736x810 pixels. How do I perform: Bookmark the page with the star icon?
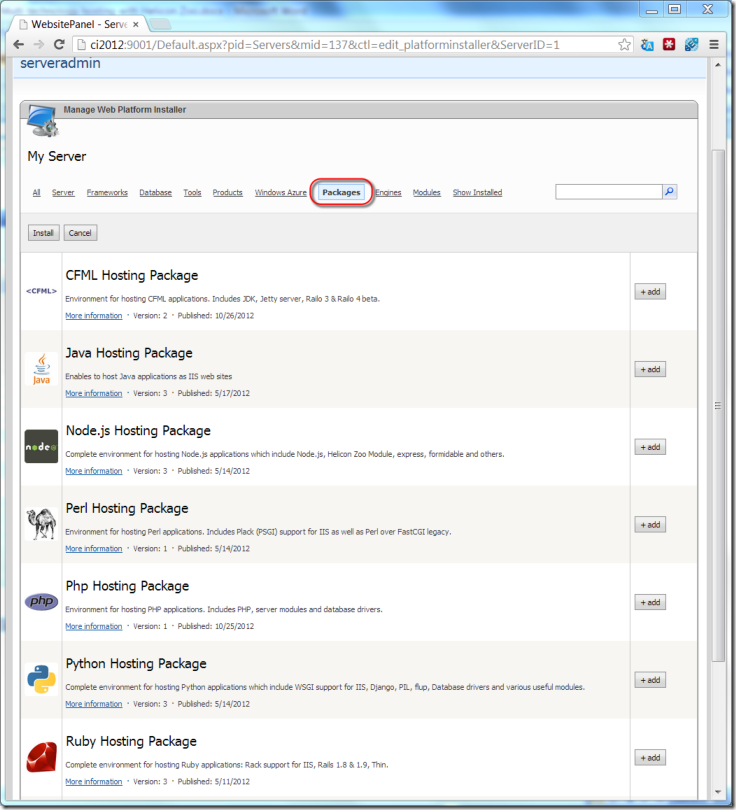coord(624,45)
